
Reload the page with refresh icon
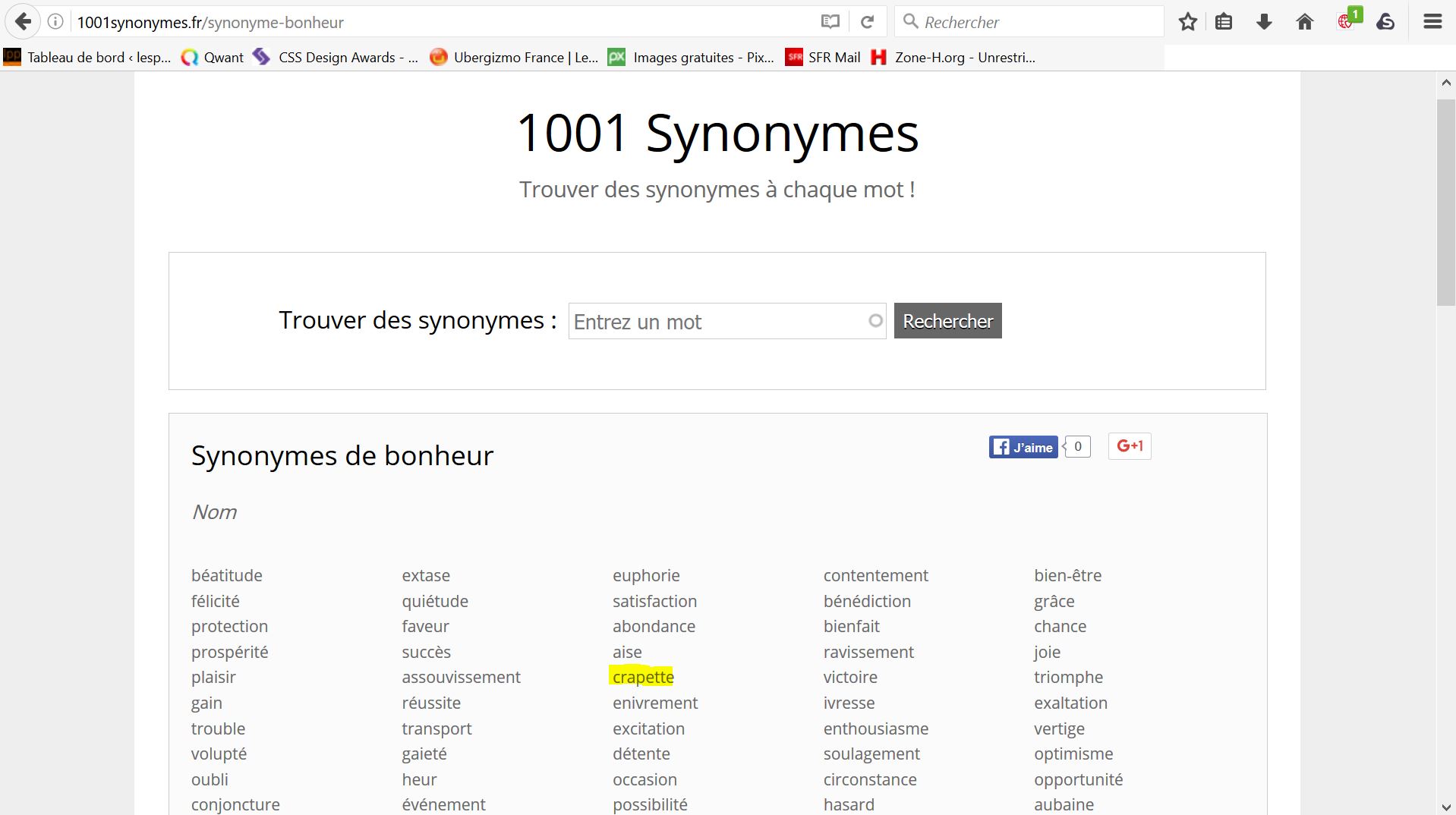pyautogui.click(x=867, y=22)
